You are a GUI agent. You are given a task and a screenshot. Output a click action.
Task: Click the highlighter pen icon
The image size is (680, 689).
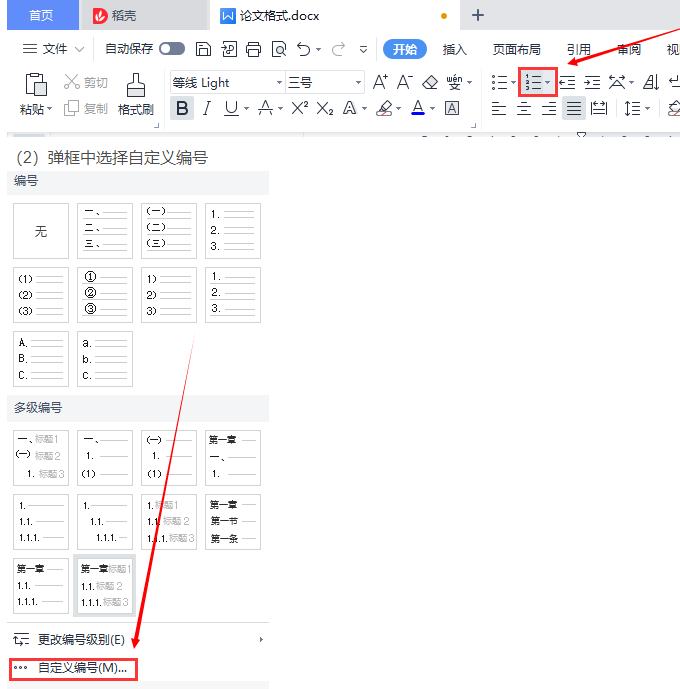384,108
